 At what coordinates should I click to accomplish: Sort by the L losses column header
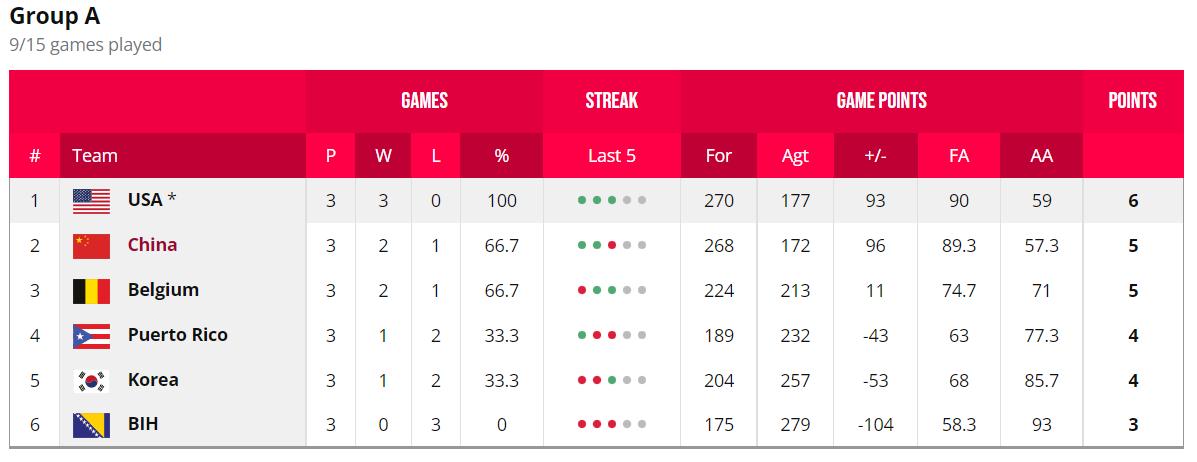pos(435,156)
